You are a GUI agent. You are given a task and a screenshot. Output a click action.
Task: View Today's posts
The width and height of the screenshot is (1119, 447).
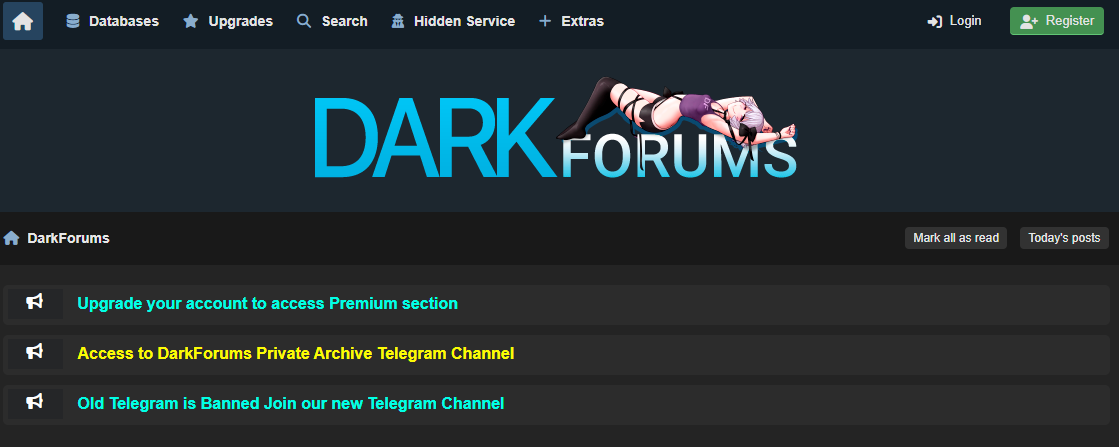point(1064,238)
